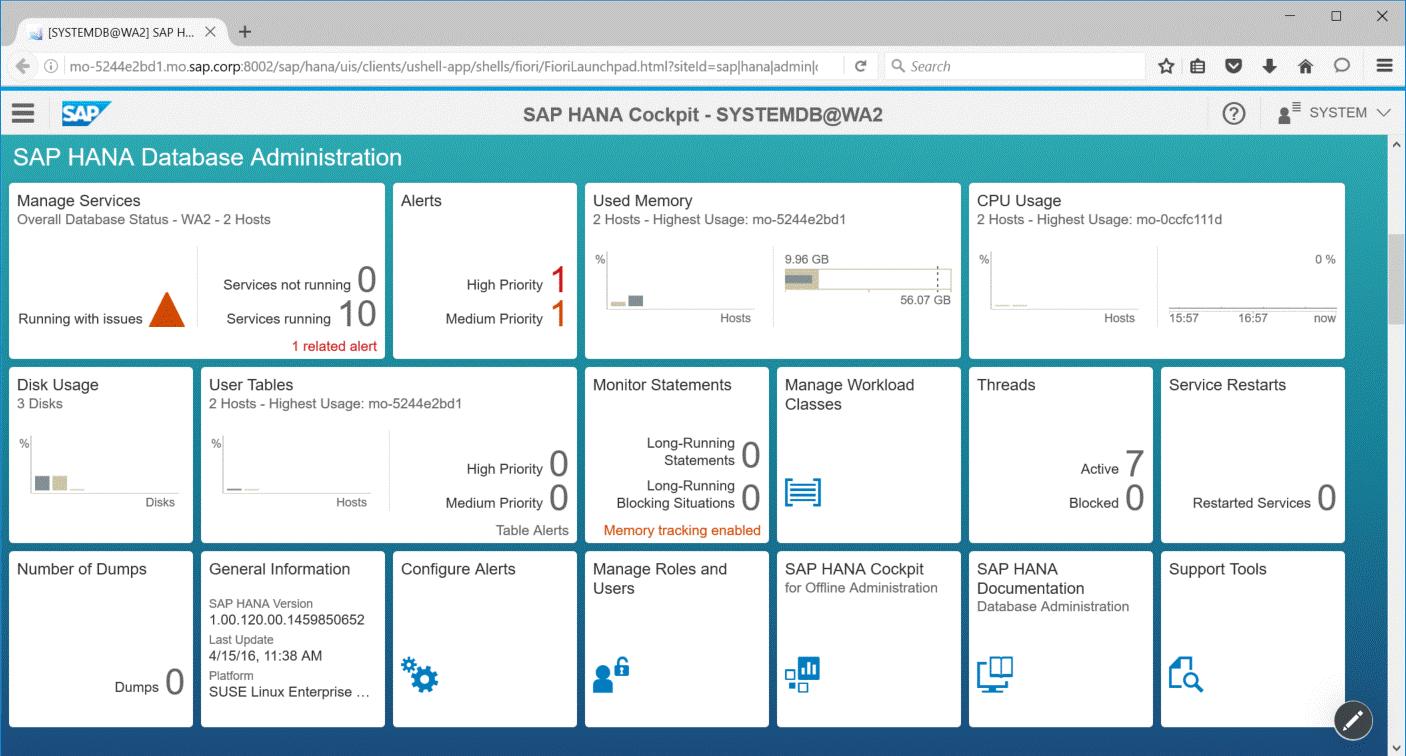This screenshot has width=1406, height=756.
Task: Open the Used Memory tile
Action: (773, 270)
